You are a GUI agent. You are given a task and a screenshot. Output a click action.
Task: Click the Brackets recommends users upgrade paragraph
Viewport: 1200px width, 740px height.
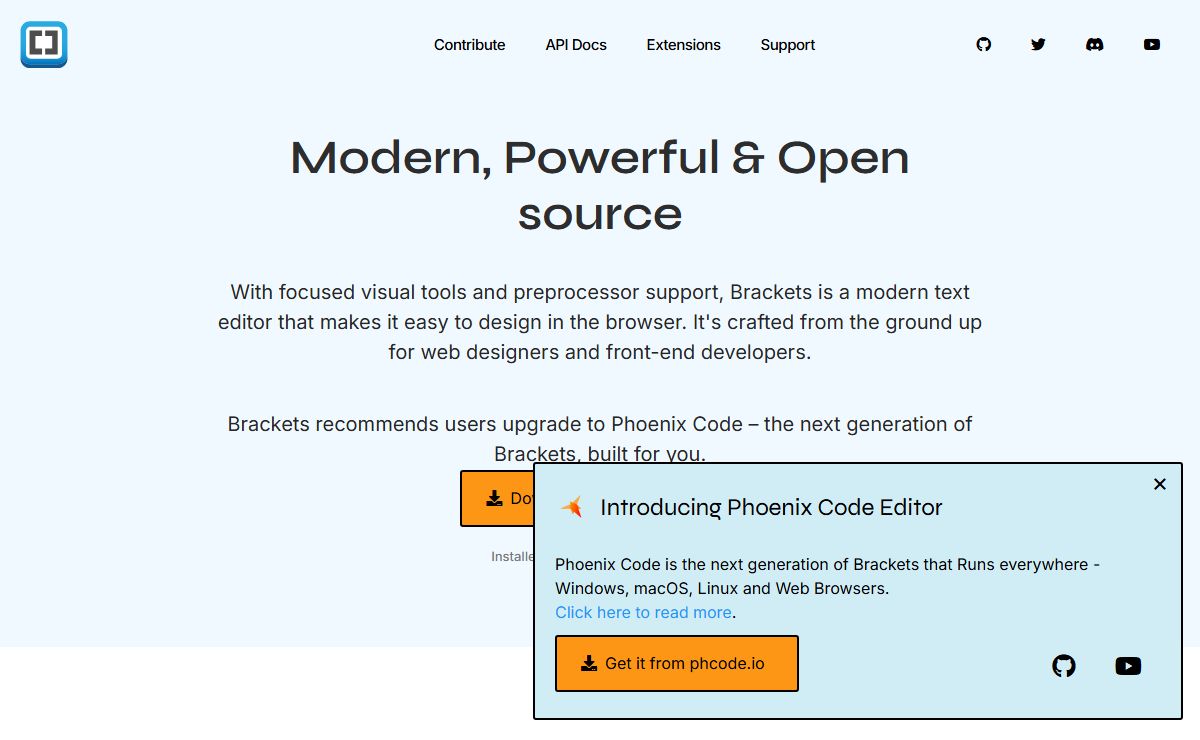(600, 439)
